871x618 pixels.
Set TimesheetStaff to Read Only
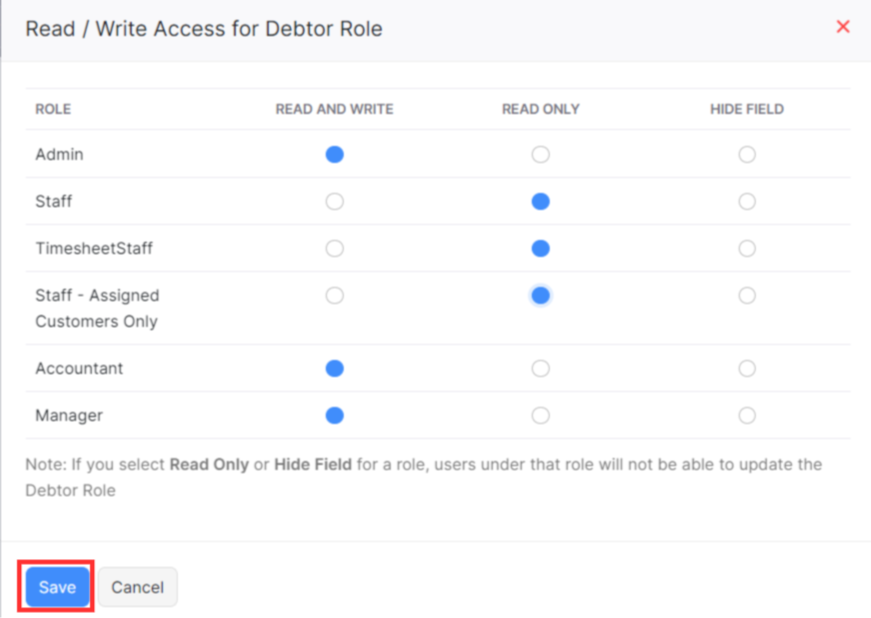pyautogui.click(x=540, y=248)
